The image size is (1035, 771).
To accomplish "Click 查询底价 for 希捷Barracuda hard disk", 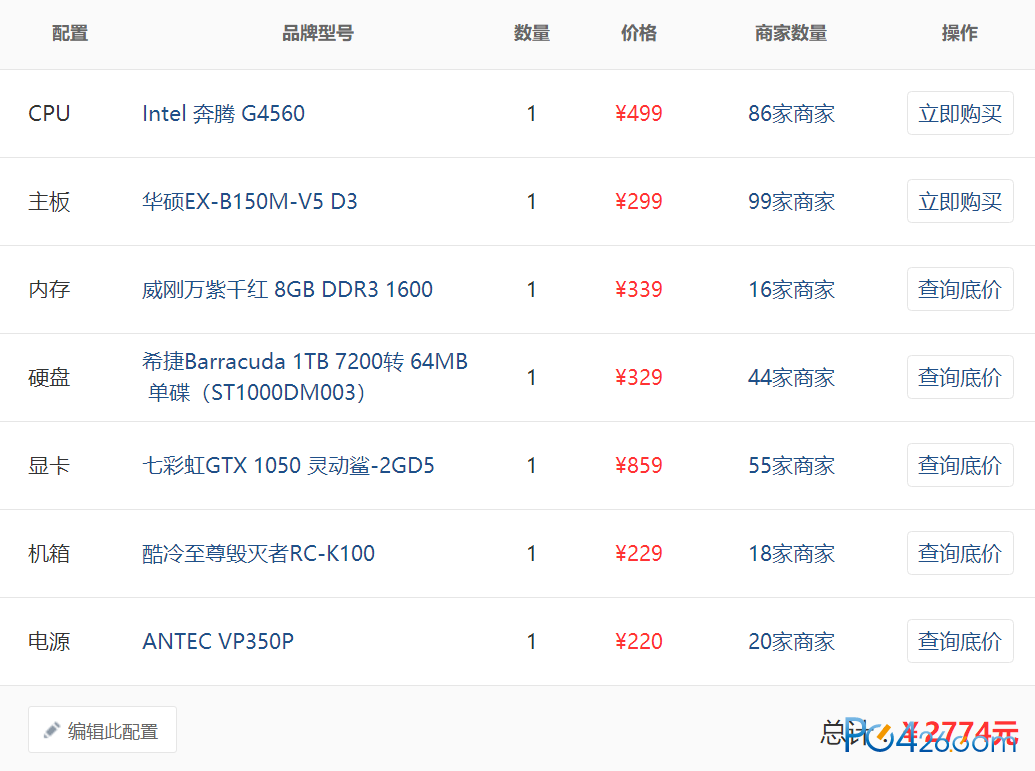I will coord(960,377).
